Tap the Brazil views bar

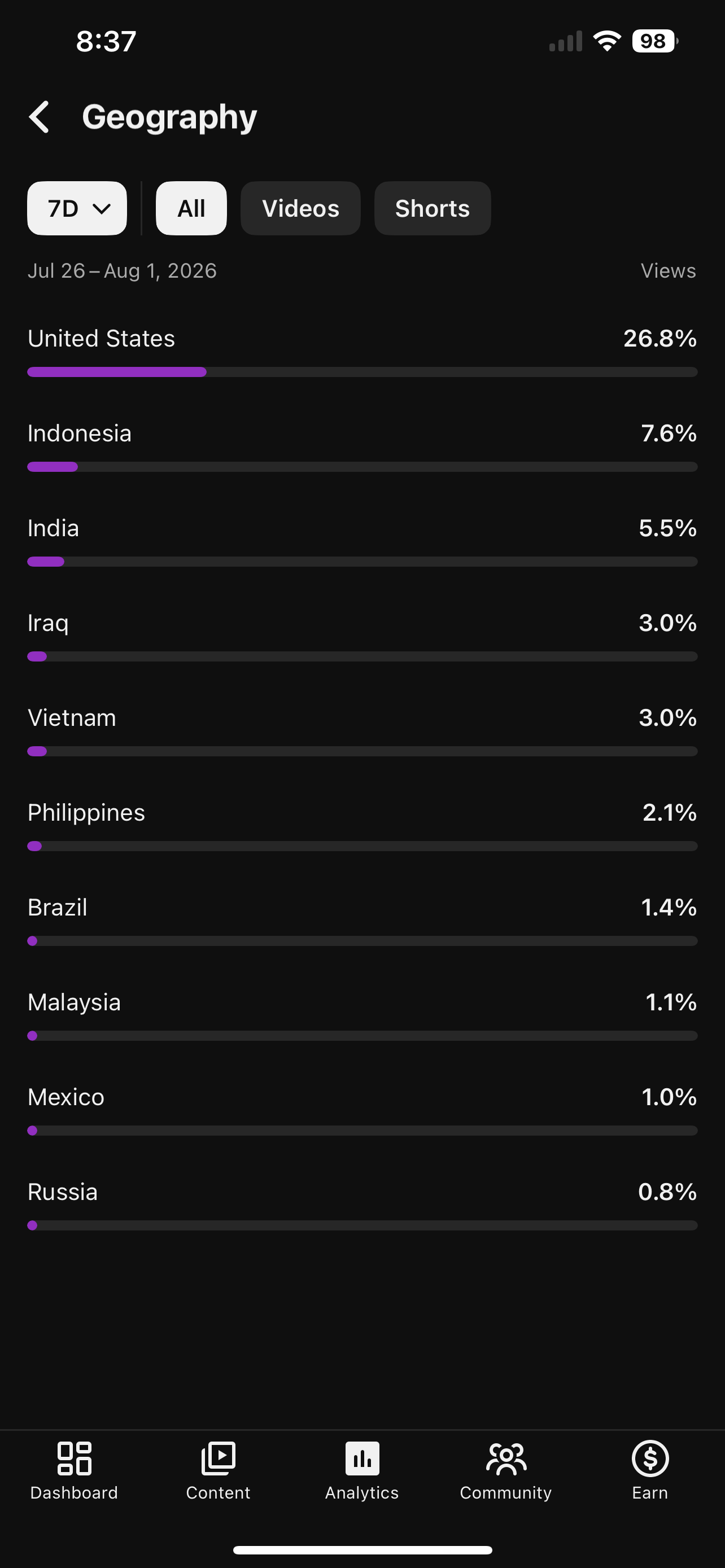coord(362,941)
